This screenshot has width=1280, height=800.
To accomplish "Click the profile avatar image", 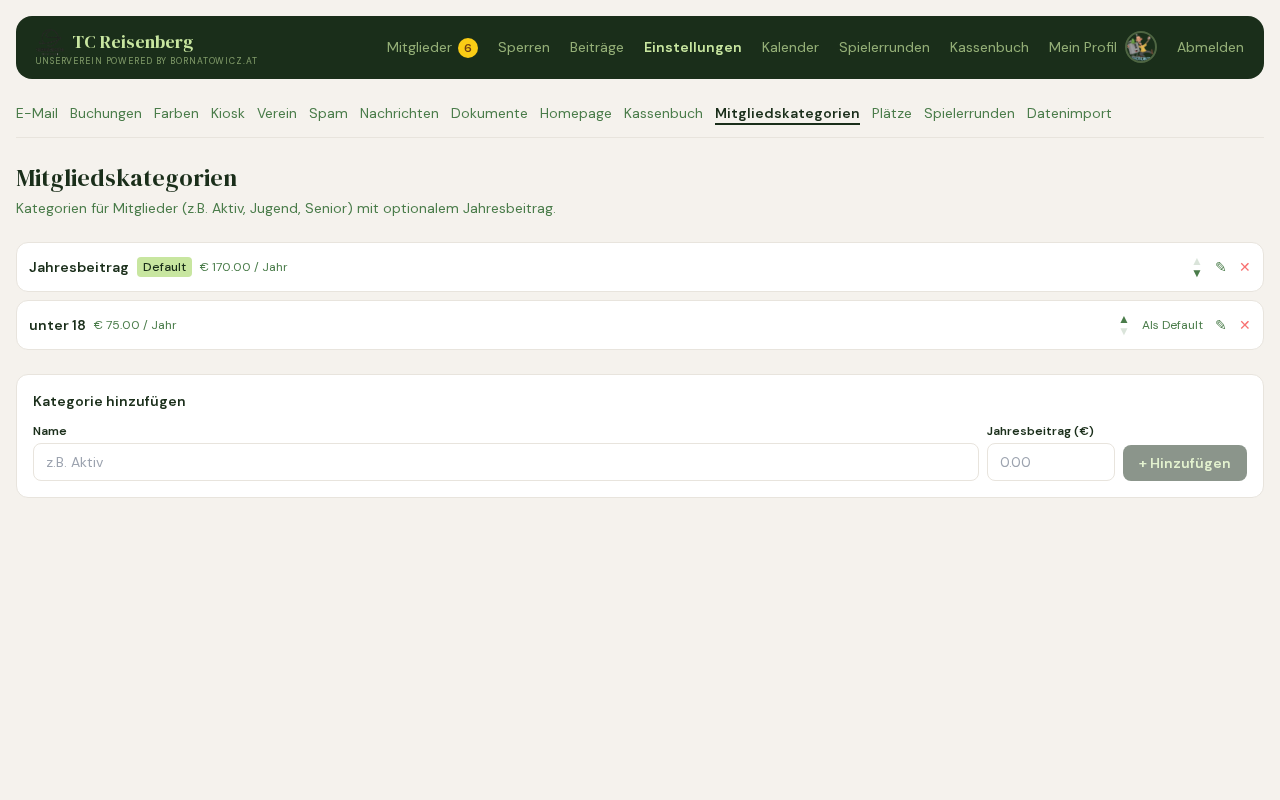I will [1141, 47].
